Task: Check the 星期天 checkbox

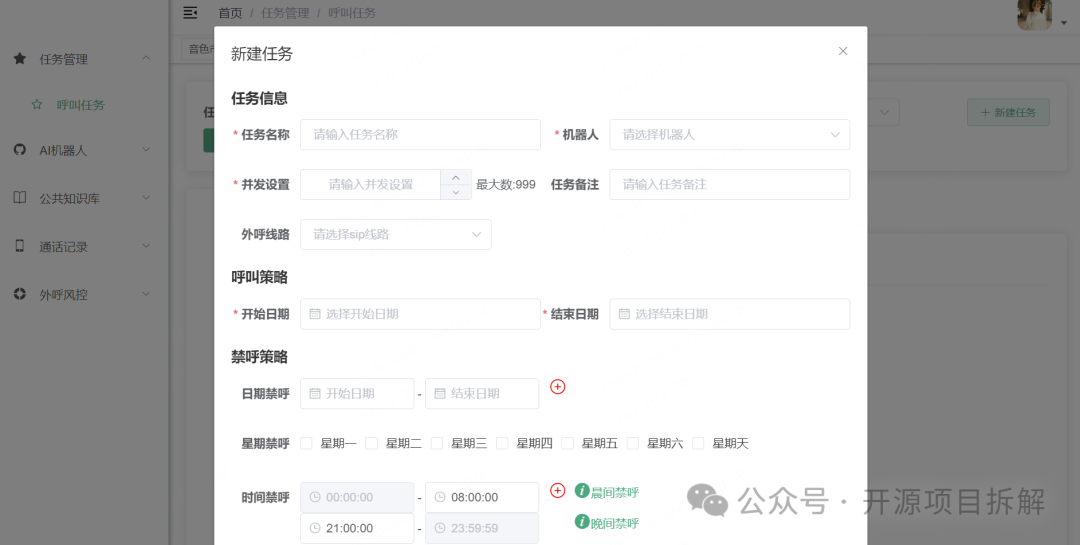Action: (698, 443)
